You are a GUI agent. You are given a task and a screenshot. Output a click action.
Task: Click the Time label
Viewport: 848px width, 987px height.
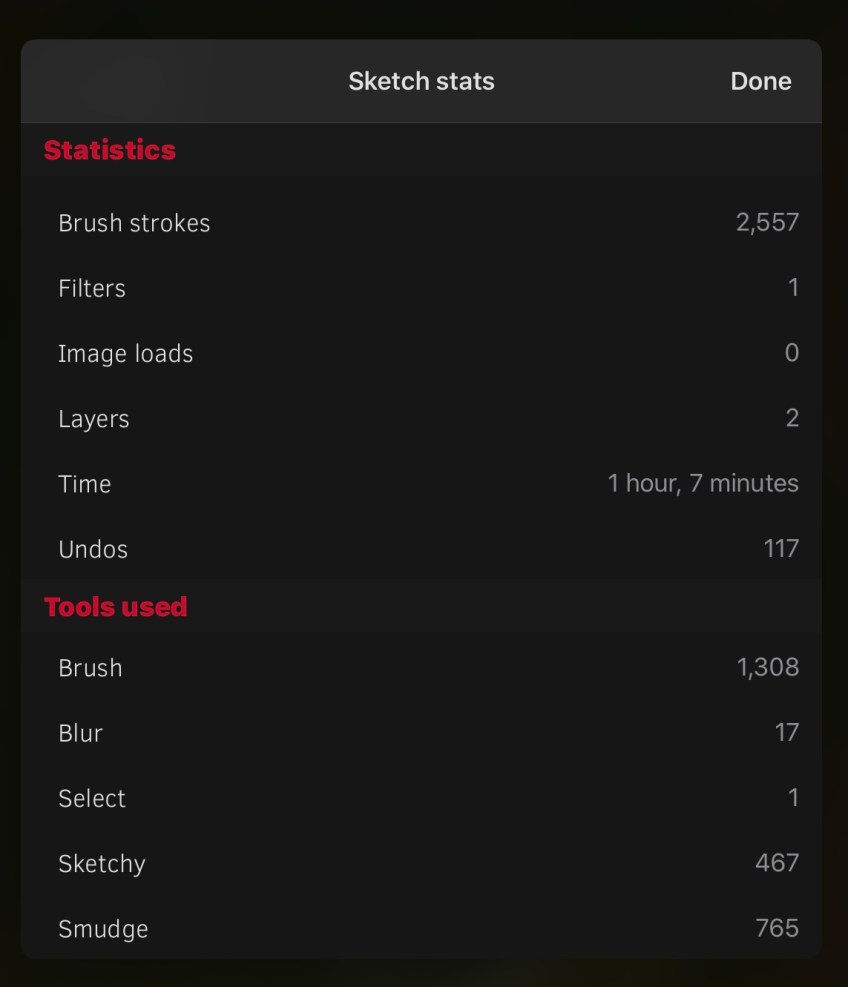point(85,484)
